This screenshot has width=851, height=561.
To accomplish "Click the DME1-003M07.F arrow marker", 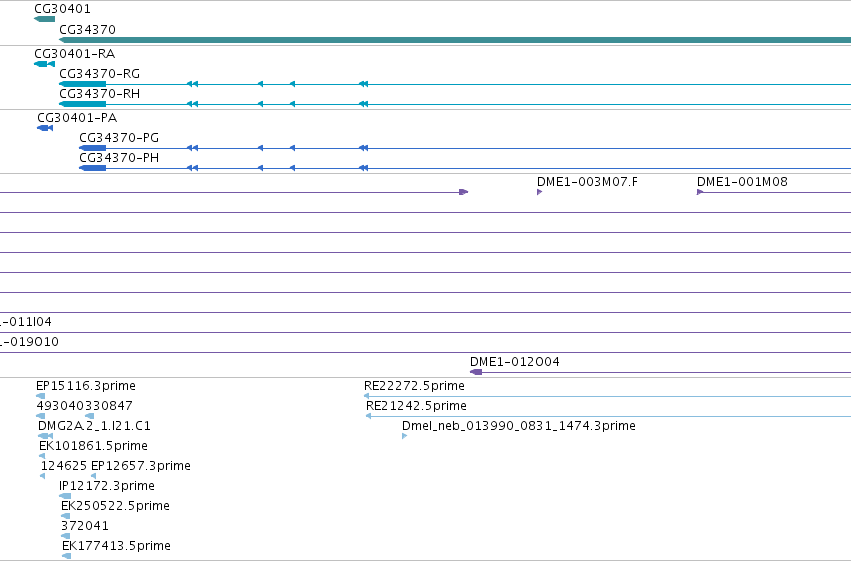I will [539, 192].
